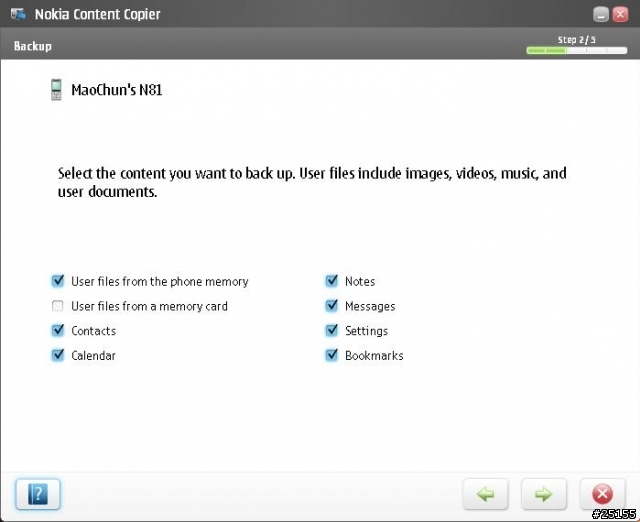Click the Backup heading text
640x522 pixels.
[x=33, y=46]
